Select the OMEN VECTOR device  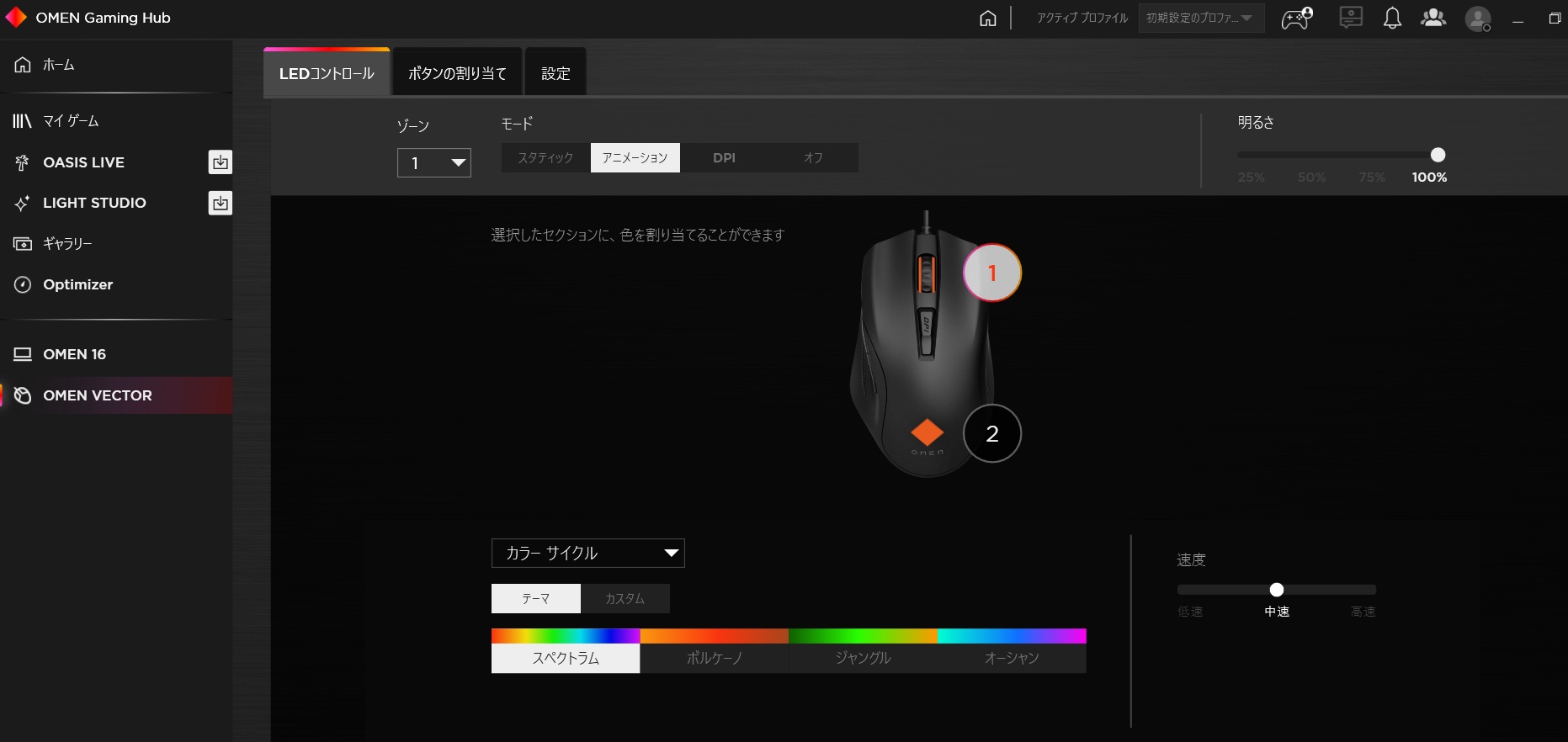(116, 395)
